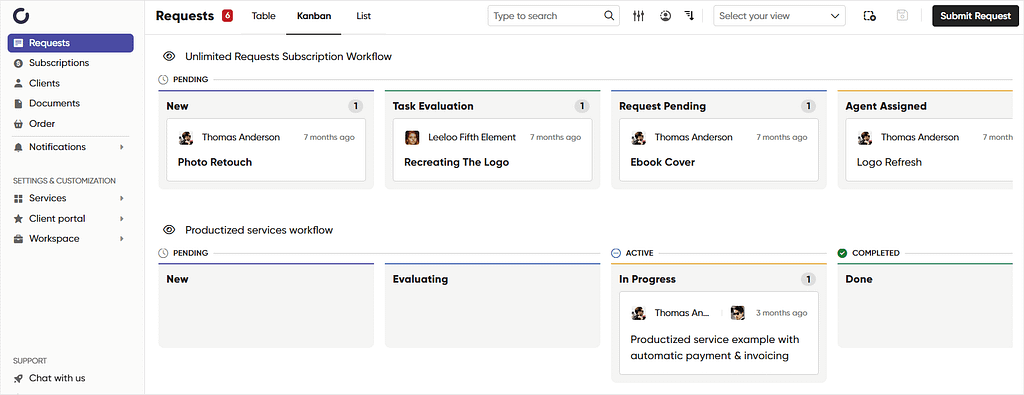Click the Request Pending column header

[662, 106]
